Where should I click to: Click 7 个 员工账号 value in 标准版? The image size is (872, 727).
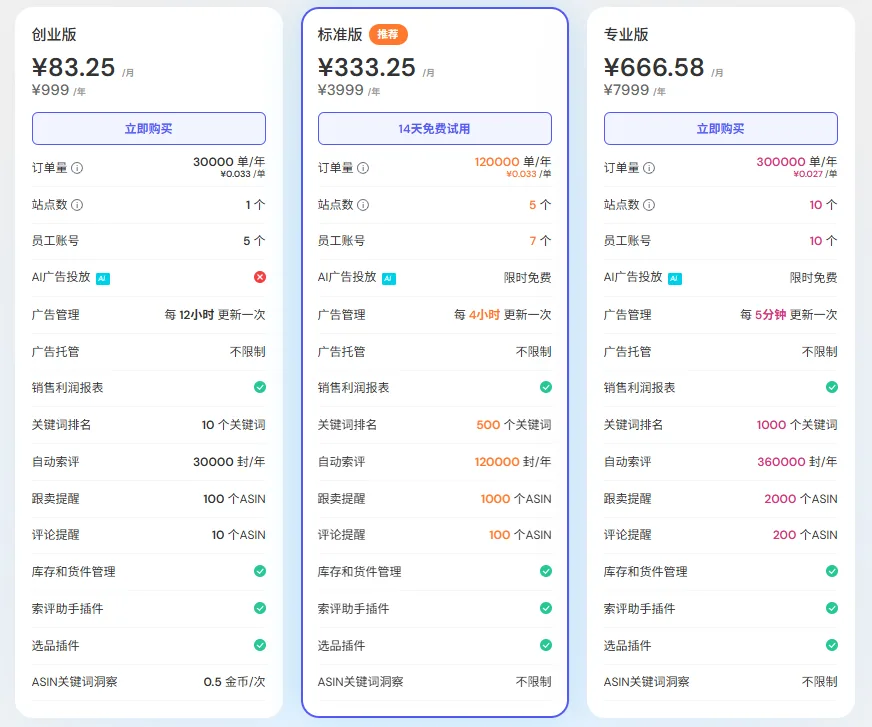click(540, 241)
